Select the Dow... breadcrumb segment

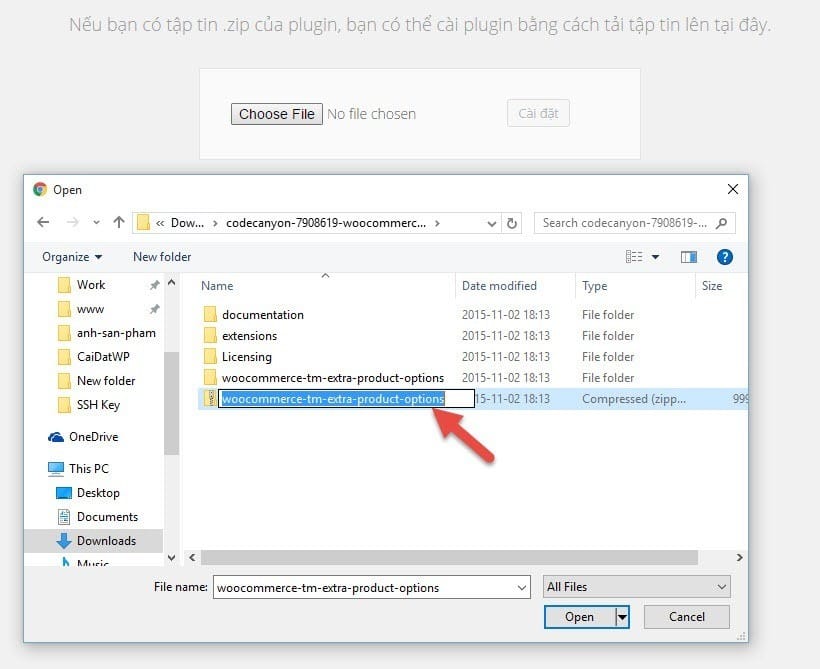(187, 223)
